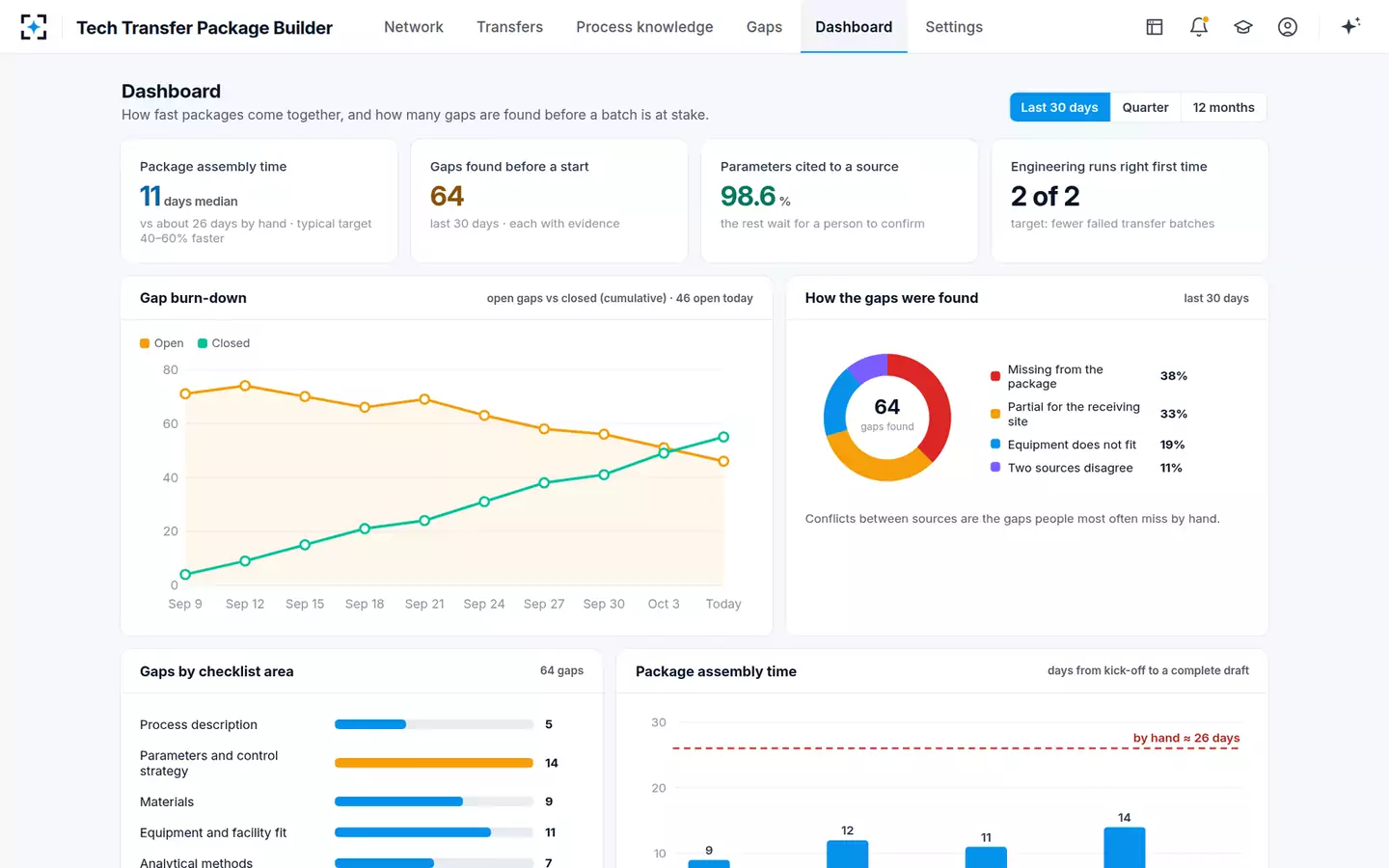
Task: Click the assembly-time bar labeled 14
Action: point(1125,848)
